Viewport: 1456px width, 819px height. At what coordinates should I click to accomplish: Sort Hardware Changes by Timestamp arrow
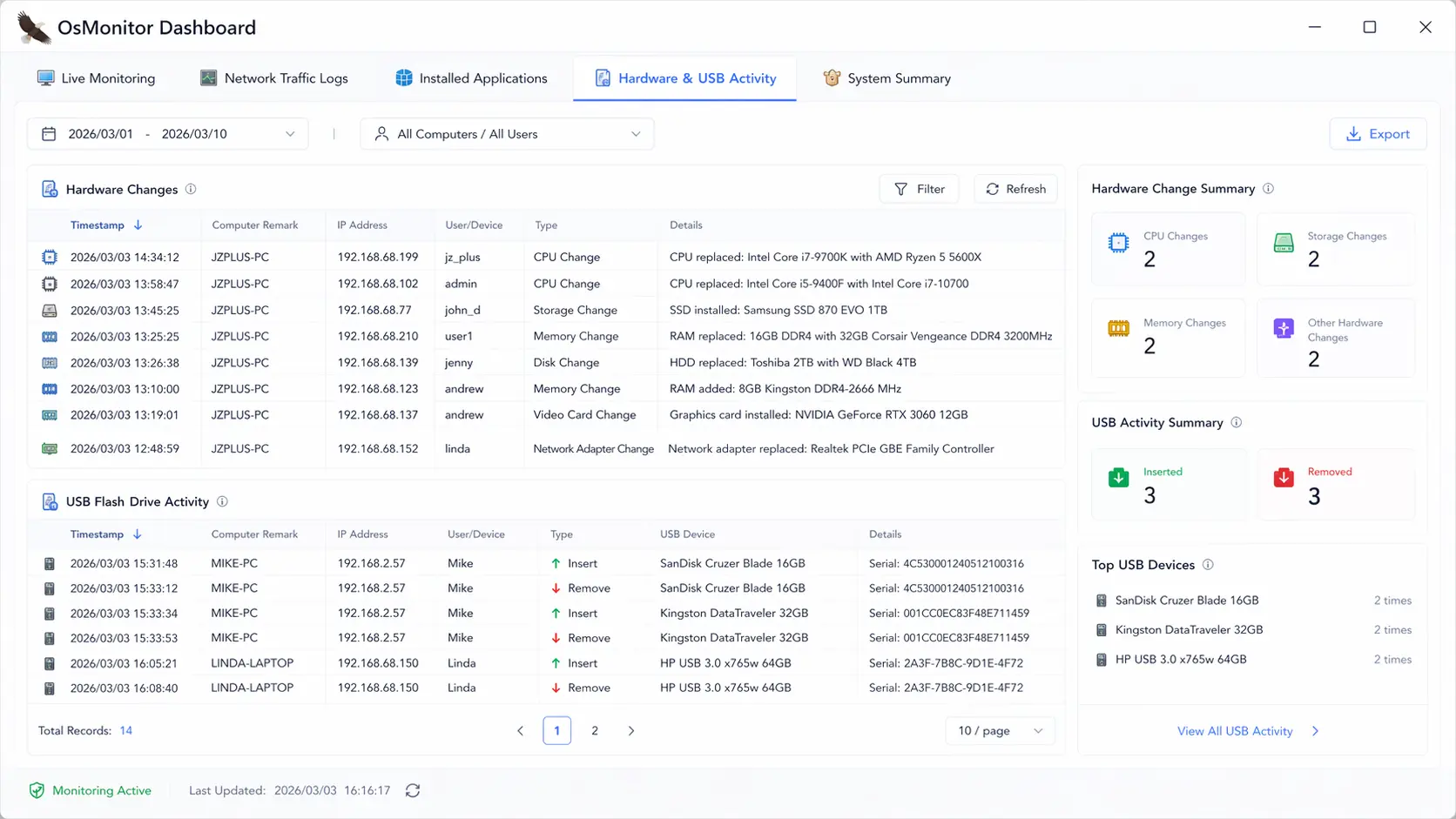point(138,225)
